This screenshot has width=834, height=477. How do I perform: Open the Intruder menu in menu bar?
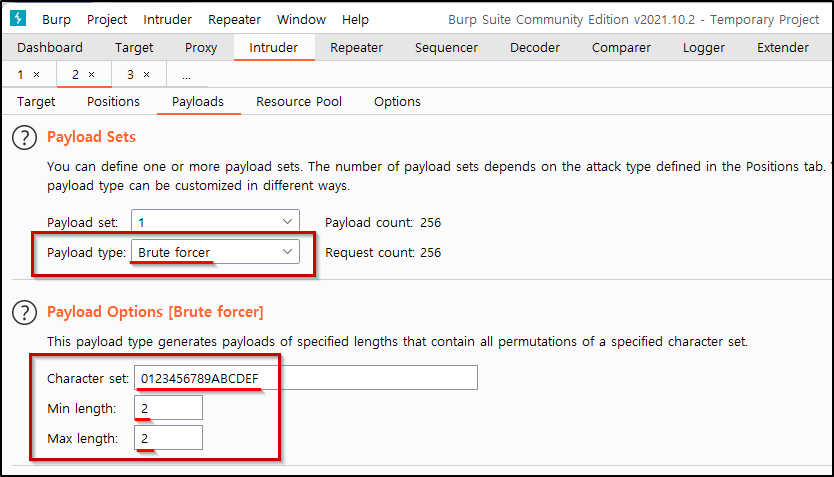[x=167, y=20]
